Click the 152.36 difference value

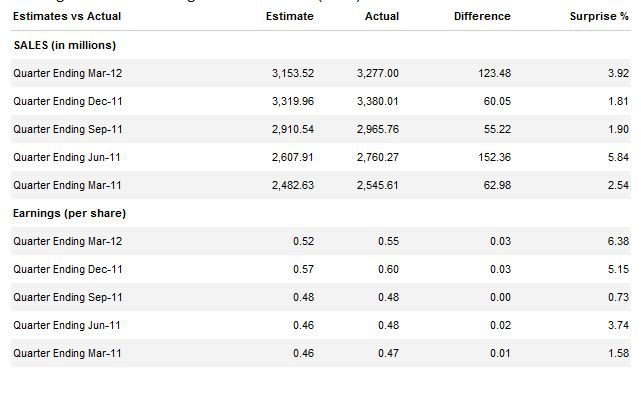point(494,157)
